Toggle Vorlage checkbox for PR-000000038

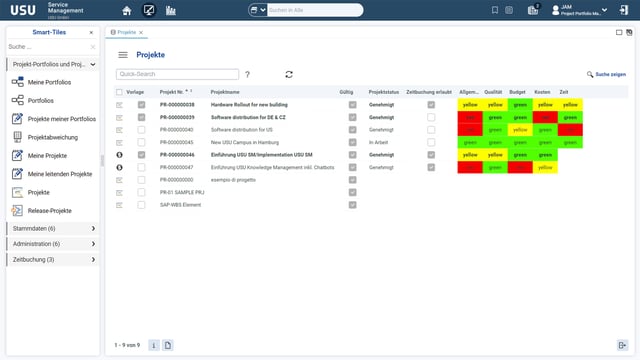(x=141, y=105)
